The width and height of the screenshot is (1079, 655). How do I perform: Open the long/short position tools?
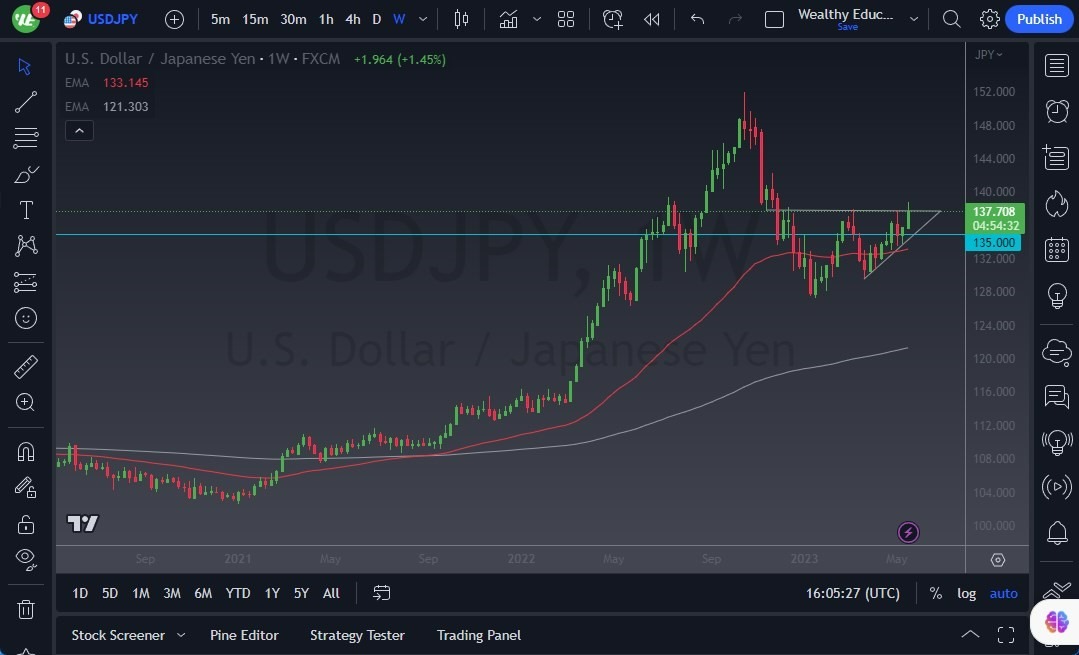coord(25,282)
